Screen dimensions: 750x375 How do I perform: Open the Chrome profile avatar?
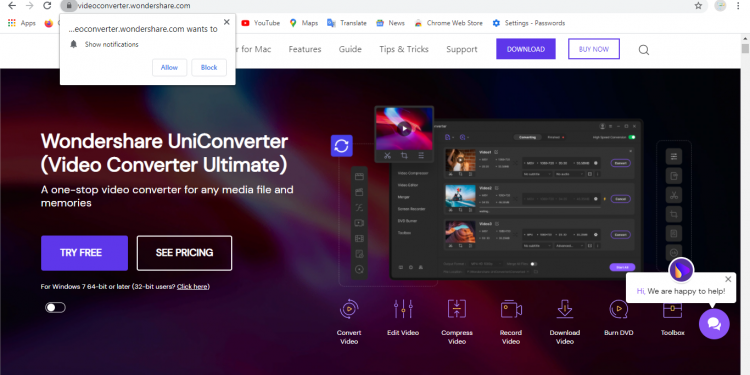coord(720,6)
